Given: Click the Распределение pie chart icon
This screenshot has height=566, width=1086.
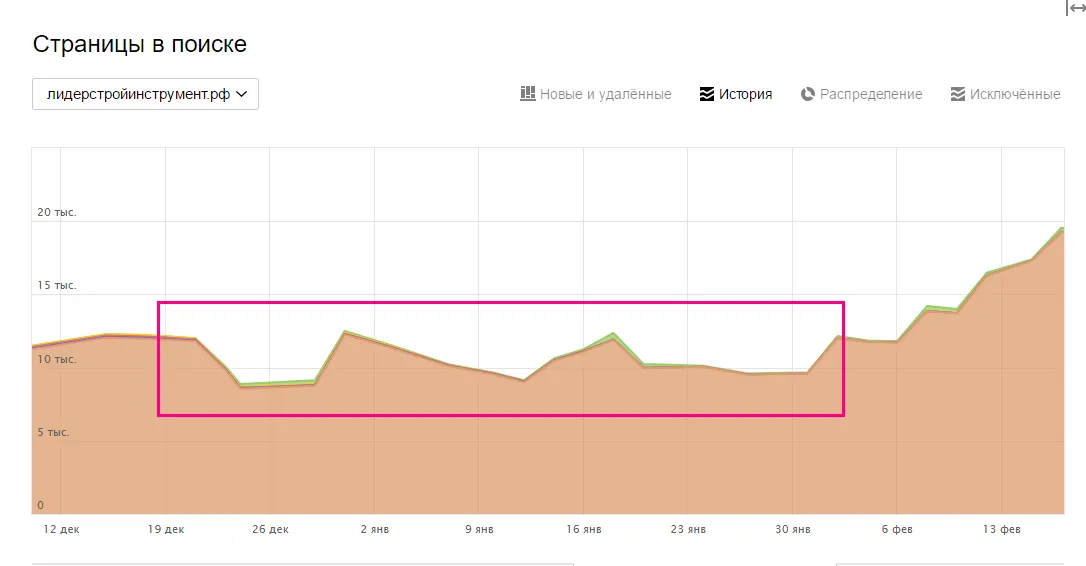Looking at the screenshot, I should click(x=808, y=94).
